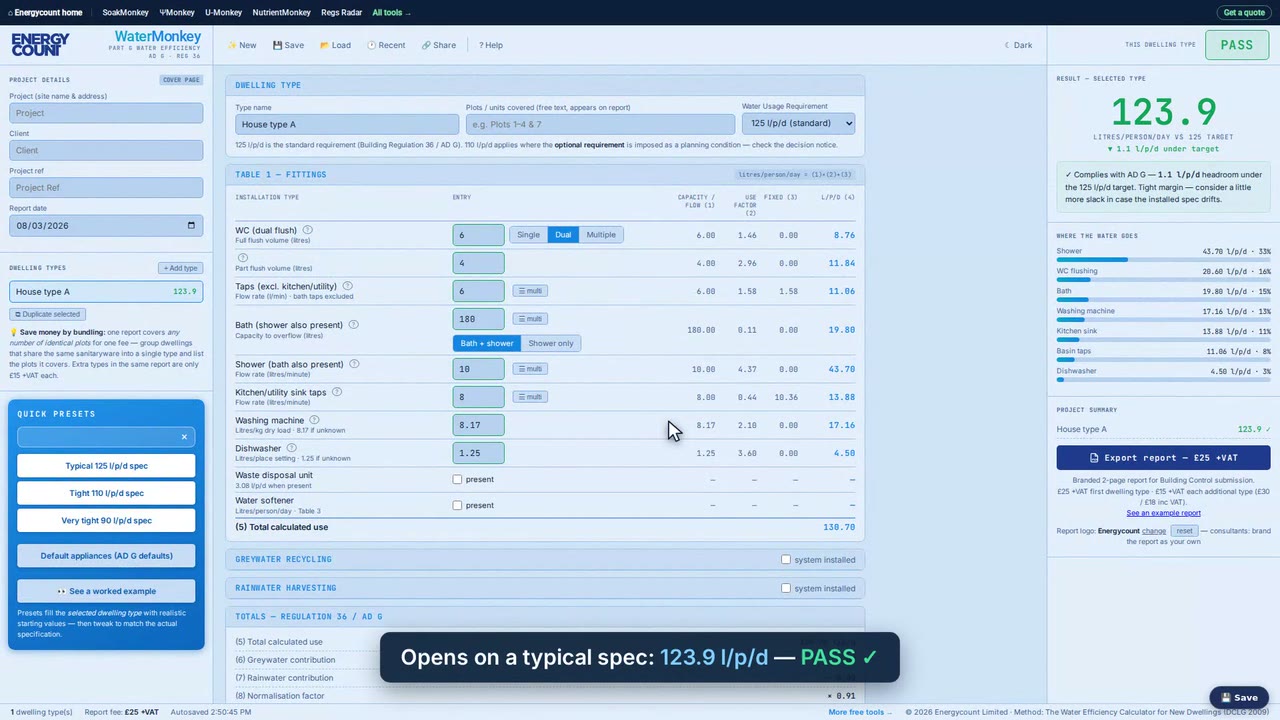Click reset report logo button
This screenshot has width=1280, height=720.
pos(1184,531)
